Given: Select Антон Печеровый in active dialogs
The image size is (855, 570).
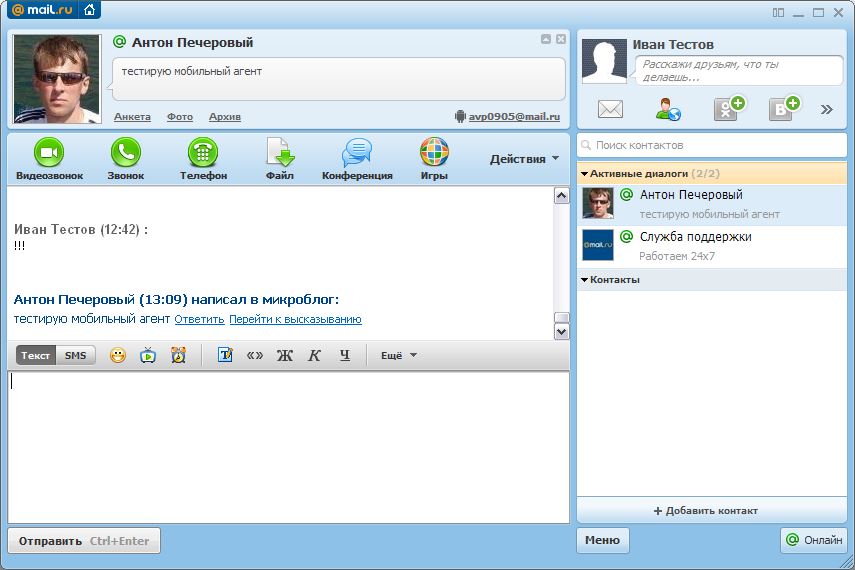Looking at the screenshot, I should pos(712,205).
